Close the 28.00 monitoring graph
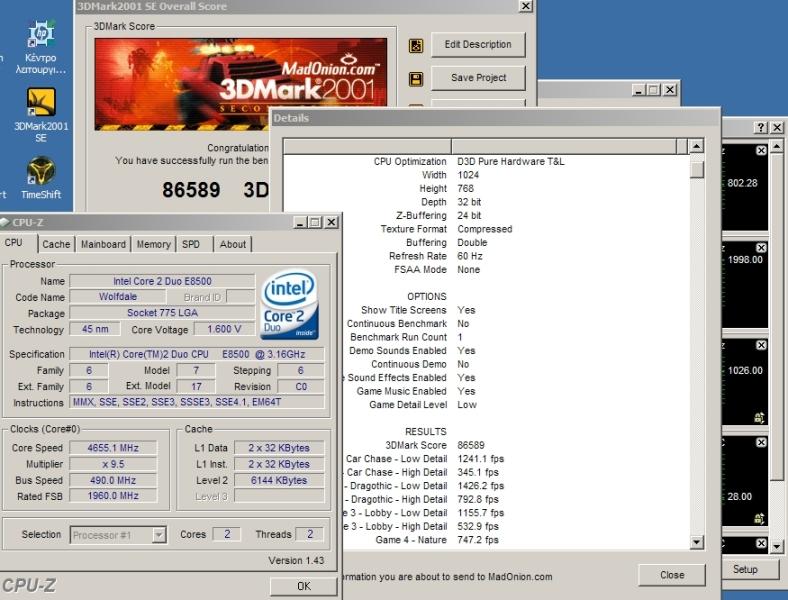This screenshot has height=600, width=788. [761, 442]
